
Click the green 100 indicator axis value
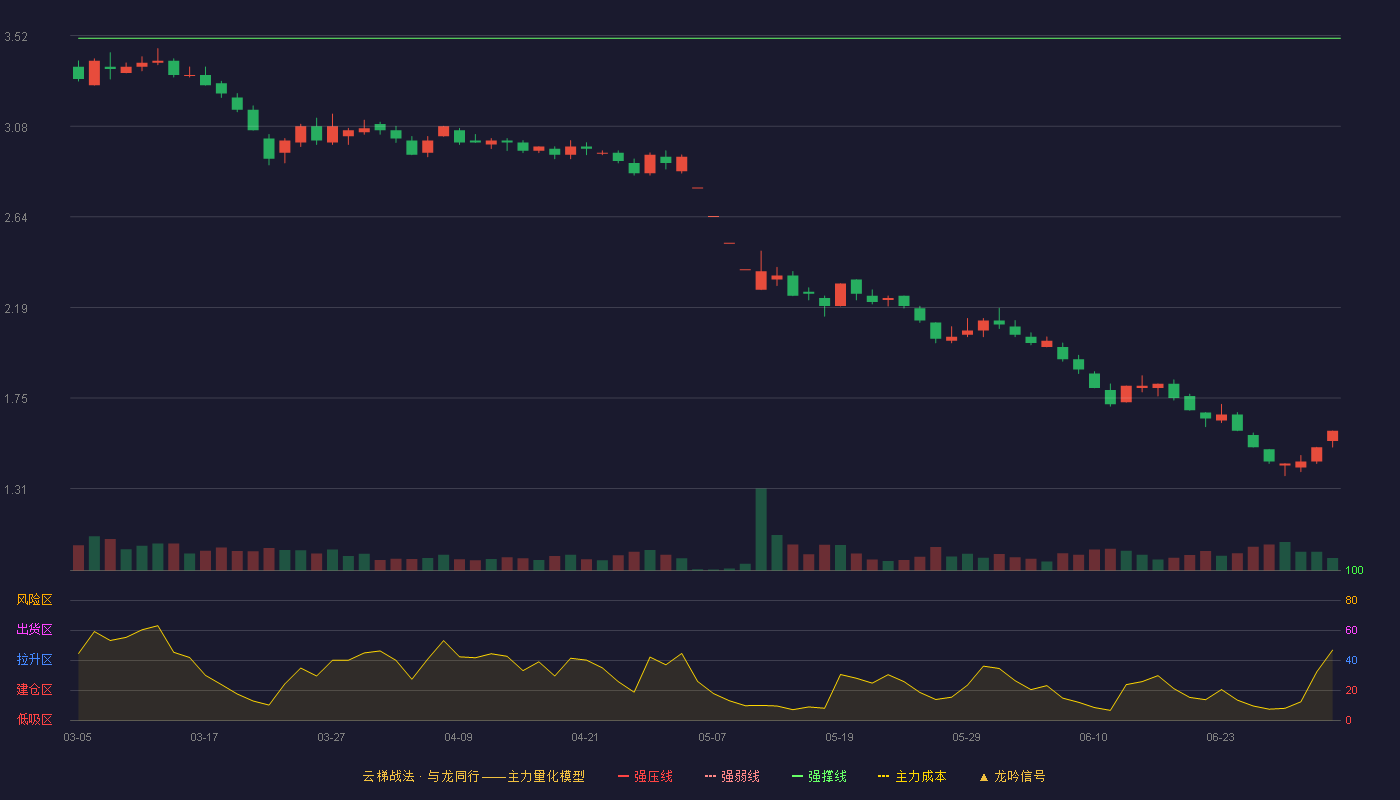click(1354, 571)
